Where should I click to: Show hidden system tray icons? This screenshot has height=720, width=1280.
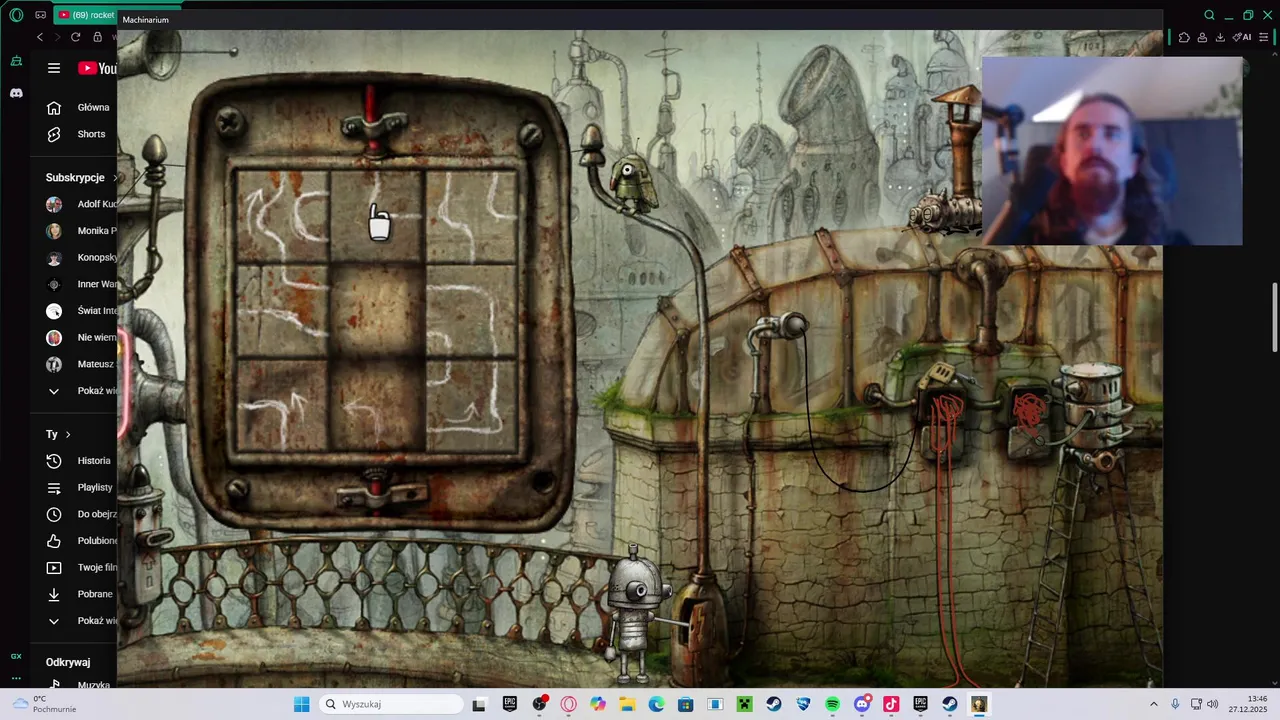click(1153, 704)
